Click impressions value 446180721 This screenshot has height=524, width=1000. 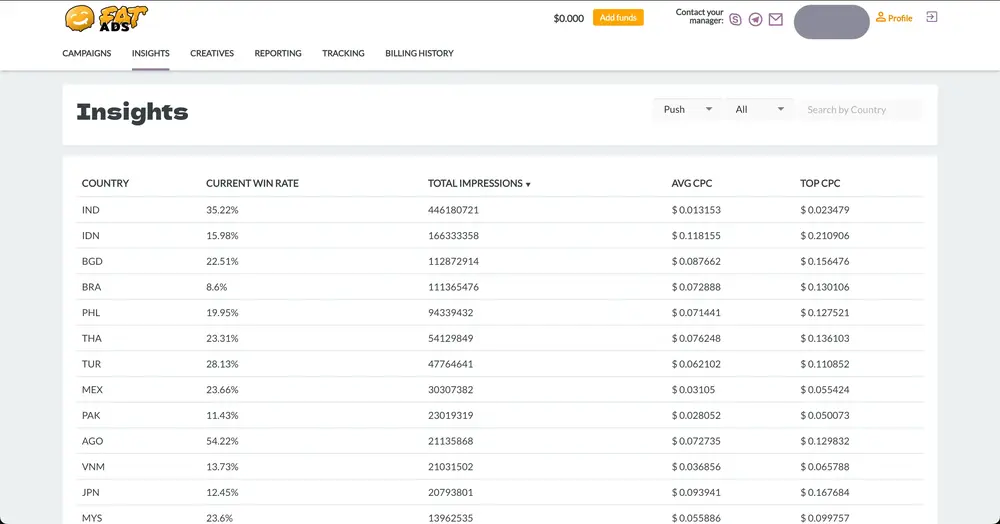(453, 210)
